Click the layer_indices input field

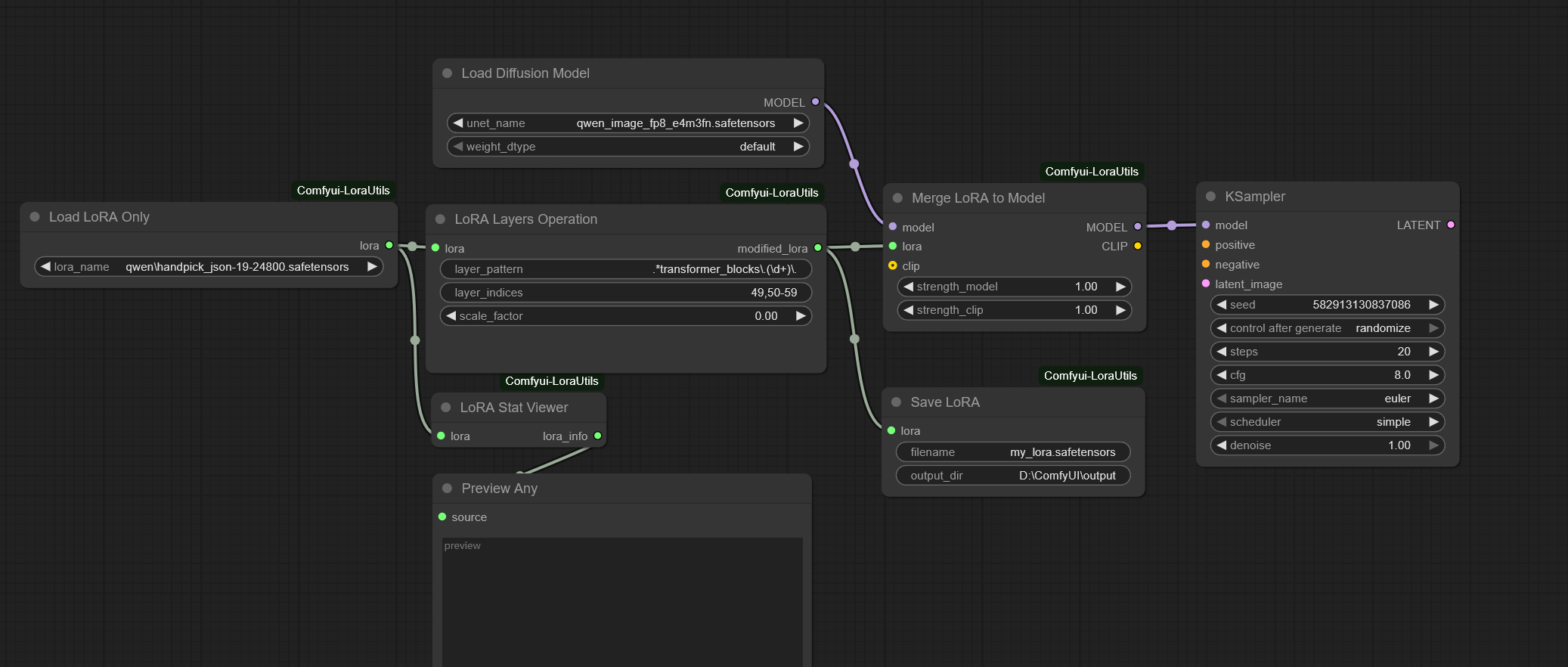click(626, 293)
